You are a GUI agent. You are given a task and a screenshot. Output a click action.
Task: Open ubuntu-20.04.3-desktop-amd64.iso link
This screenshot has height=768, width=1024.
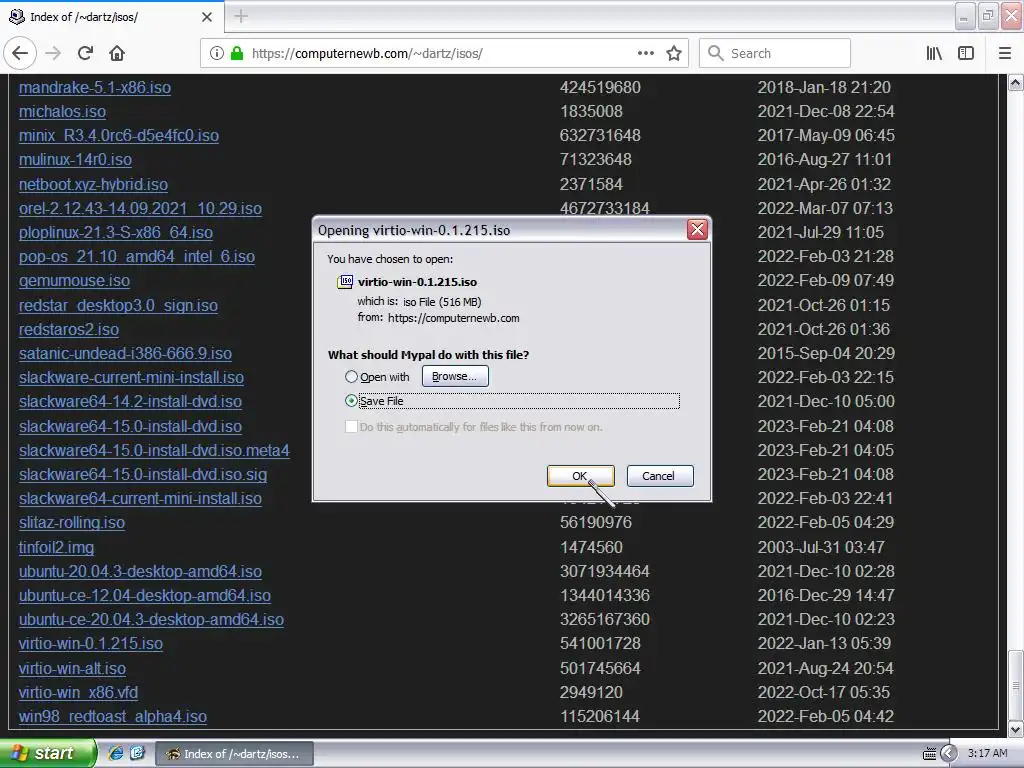140,572
